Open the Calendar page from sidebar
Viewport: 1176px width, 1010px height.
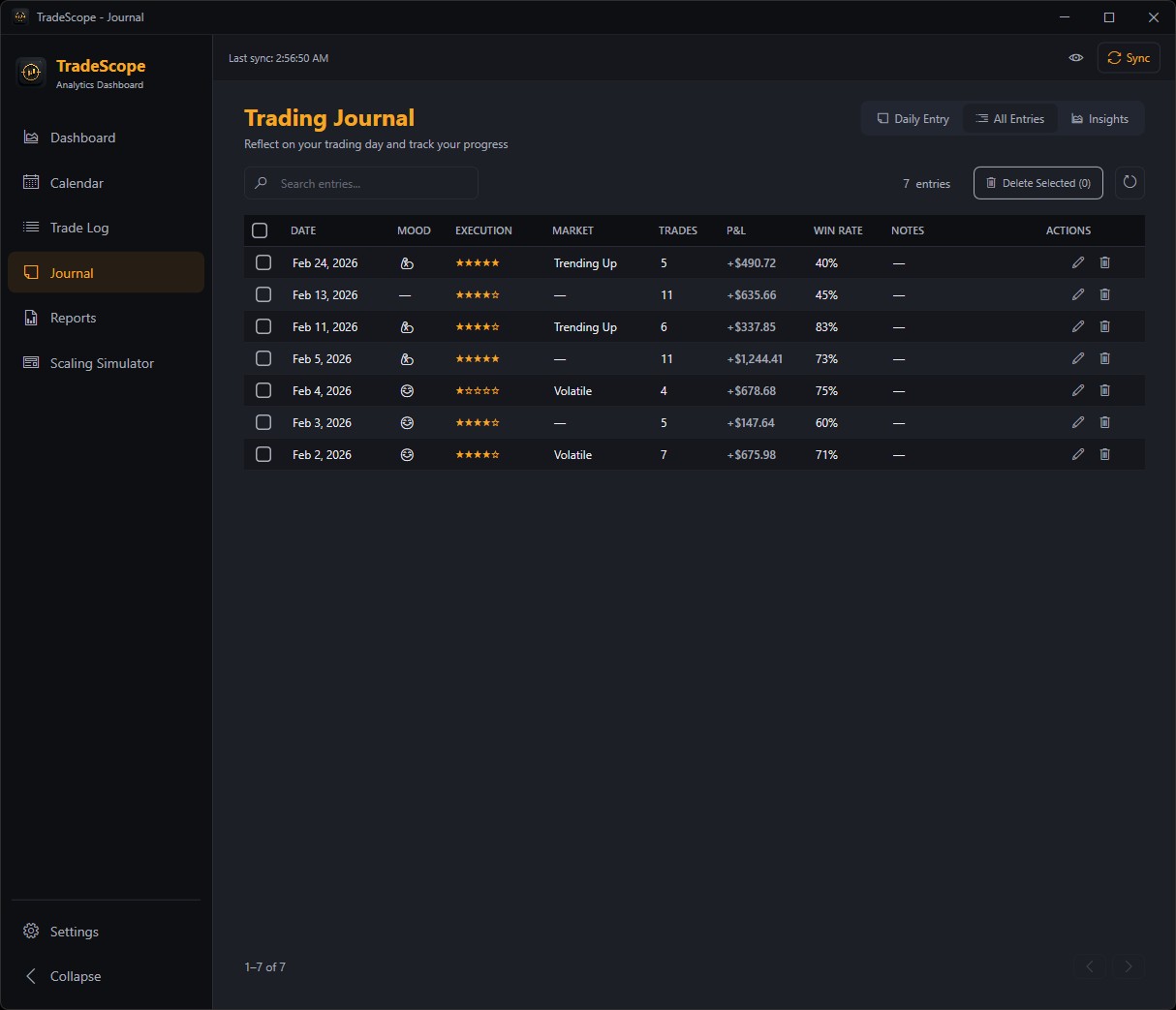(x=77, y=183)
